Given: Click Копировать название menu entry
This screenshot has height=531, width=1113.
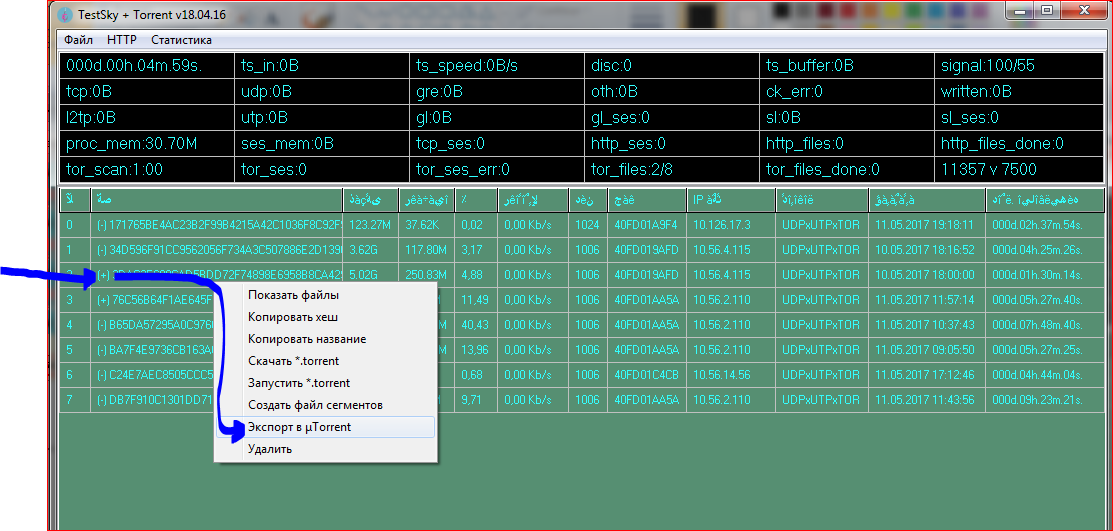Looking at the screenshot, I should (x=307, y=339).
